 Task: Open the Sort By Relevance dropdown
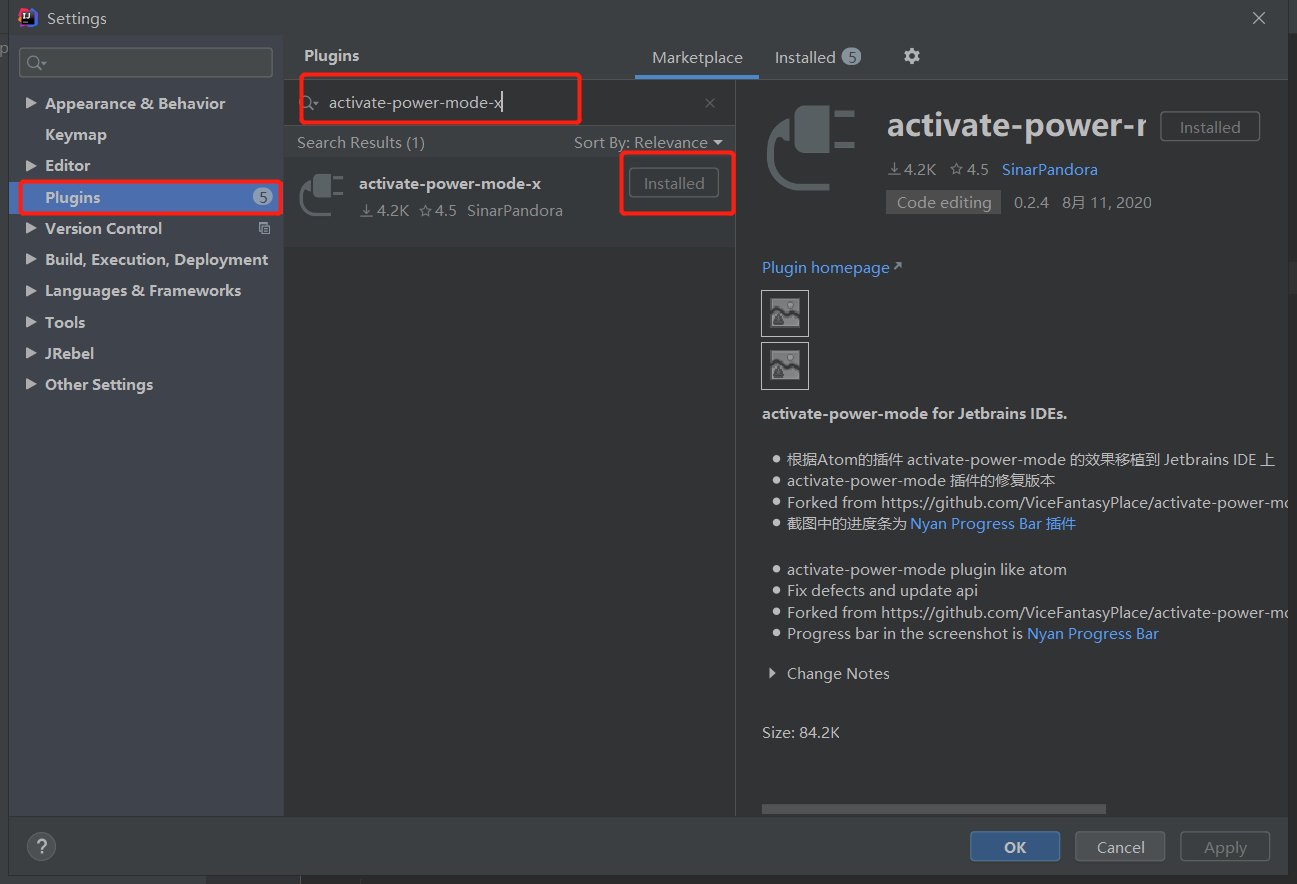click(x=648, y=142)
